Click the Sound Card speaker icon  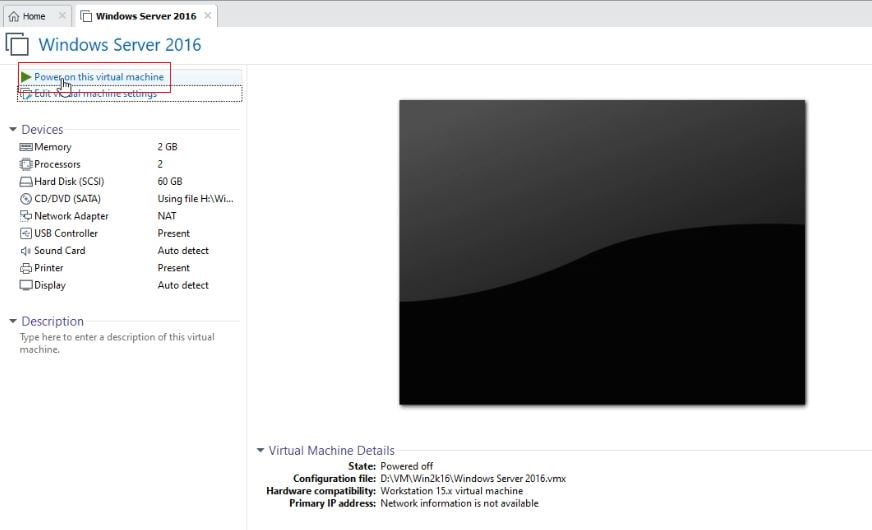coord(26,250)
